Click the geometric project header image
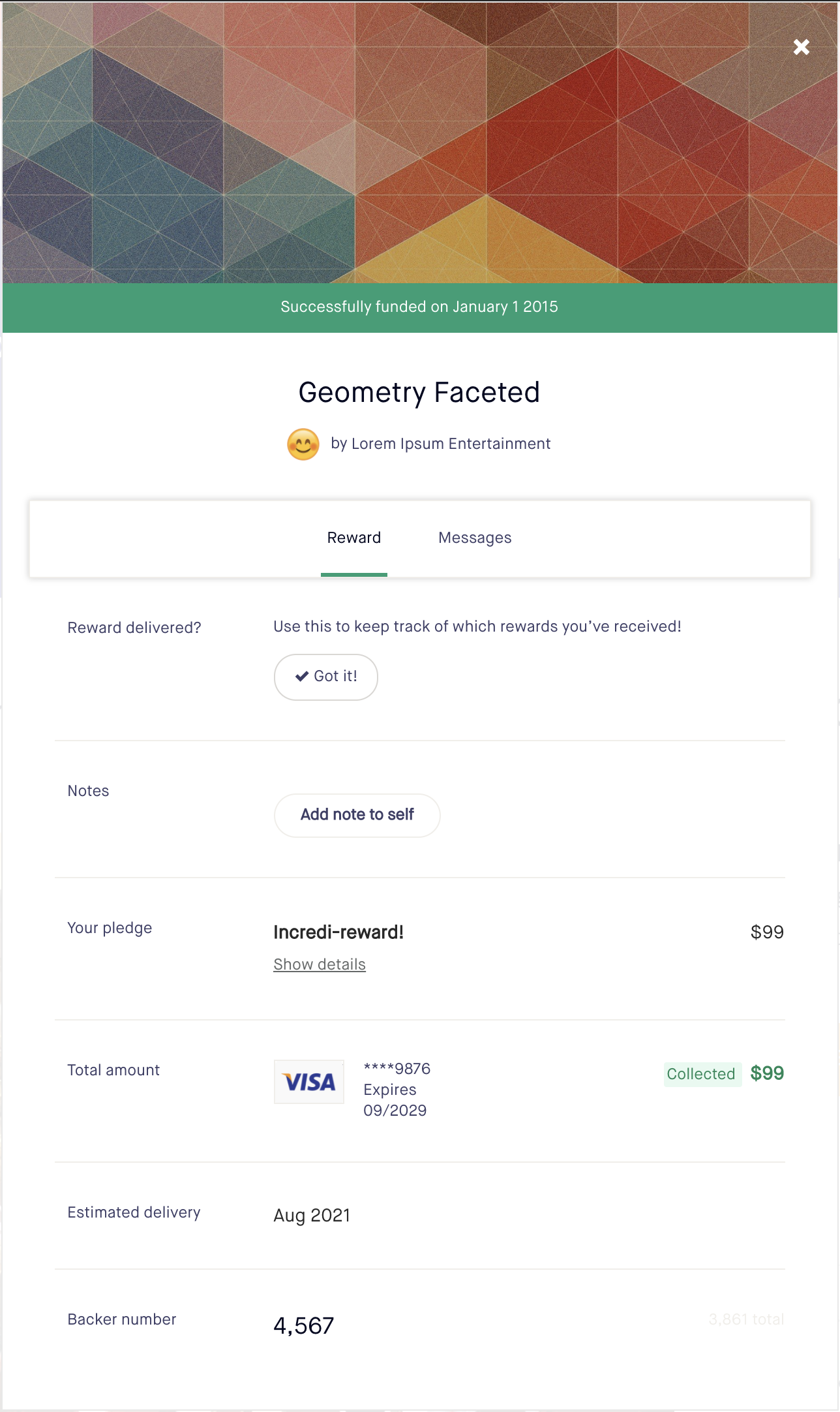The height and width of the screenshot is (1412, 840). tap(420, 144)
